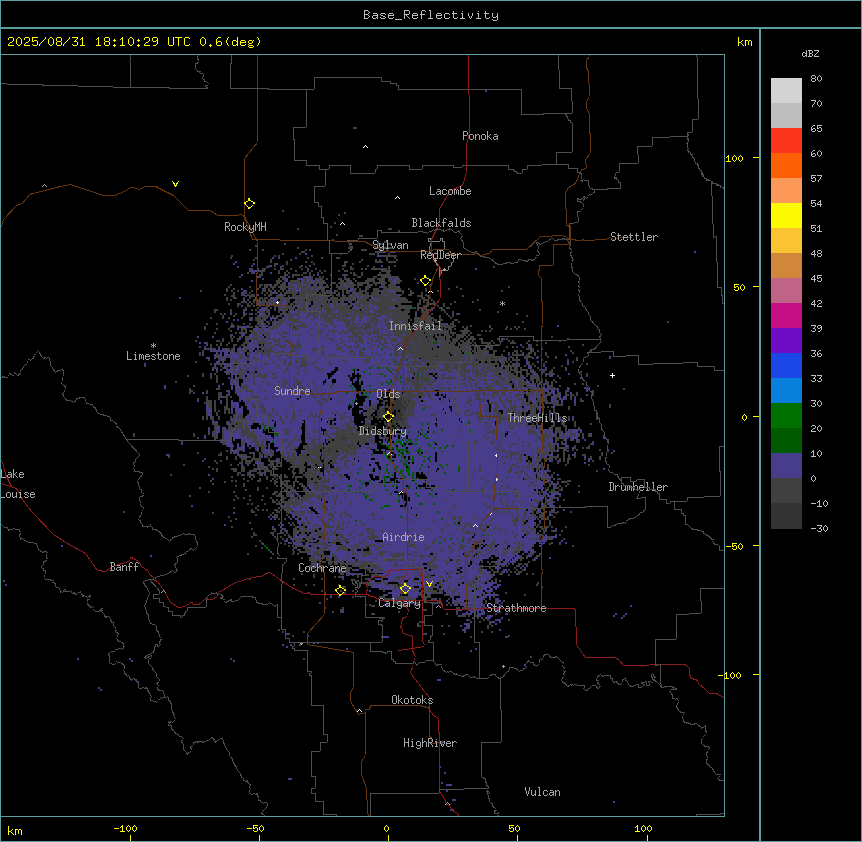Select the Olds city label
This screenshot has width=862, height=842.
point(388,394)
